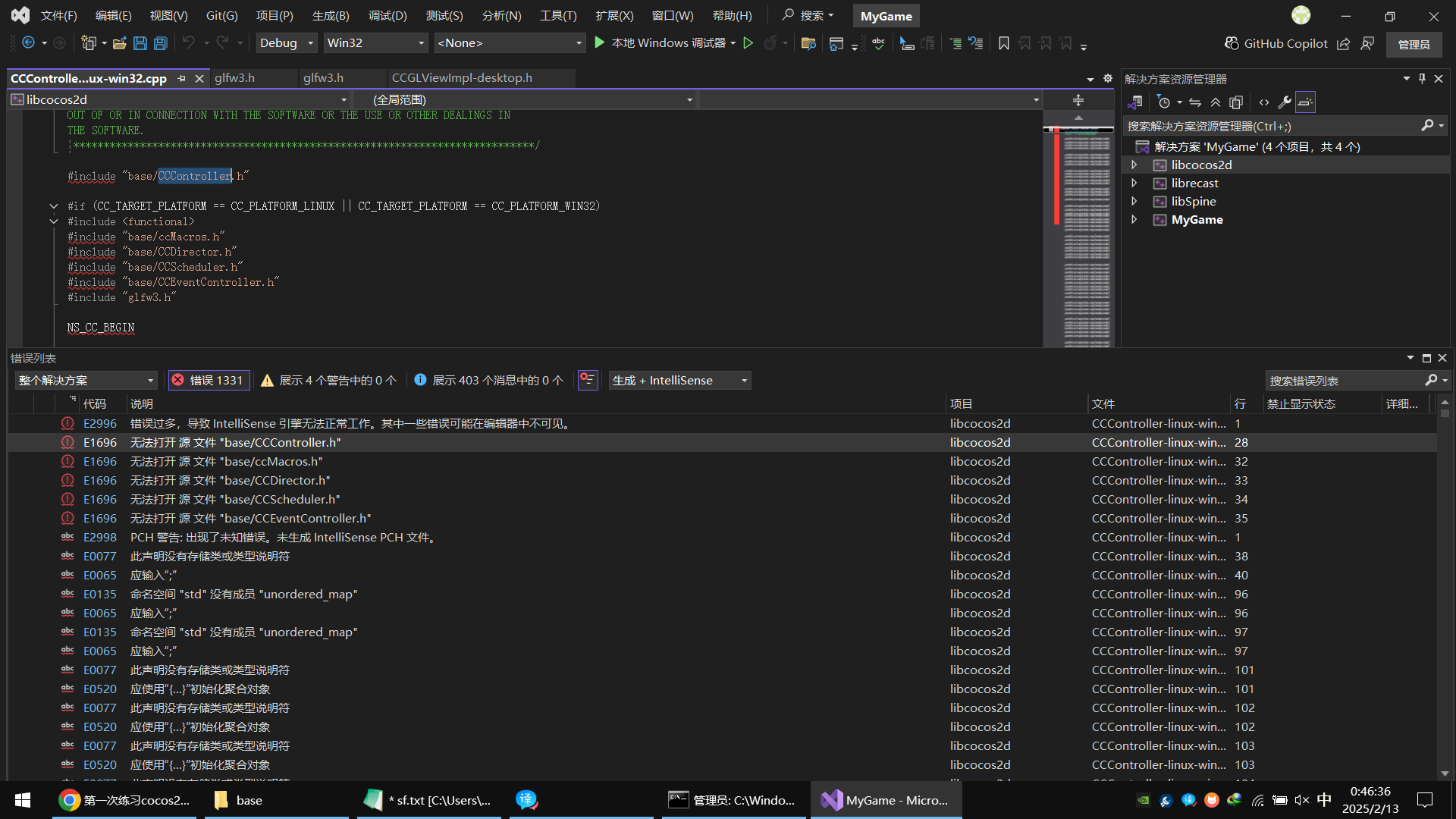Click the error list vertical scrollbar
The width and height of the screenshot is (1456, 819).
[x=1445, y=591]
